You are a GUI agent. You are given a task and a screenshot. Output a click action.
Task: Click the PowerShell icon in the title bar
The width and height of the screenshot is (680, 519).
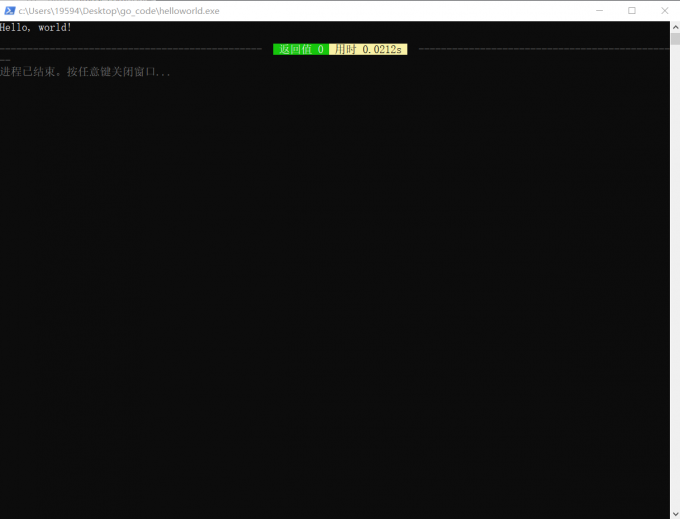(10, 11)
